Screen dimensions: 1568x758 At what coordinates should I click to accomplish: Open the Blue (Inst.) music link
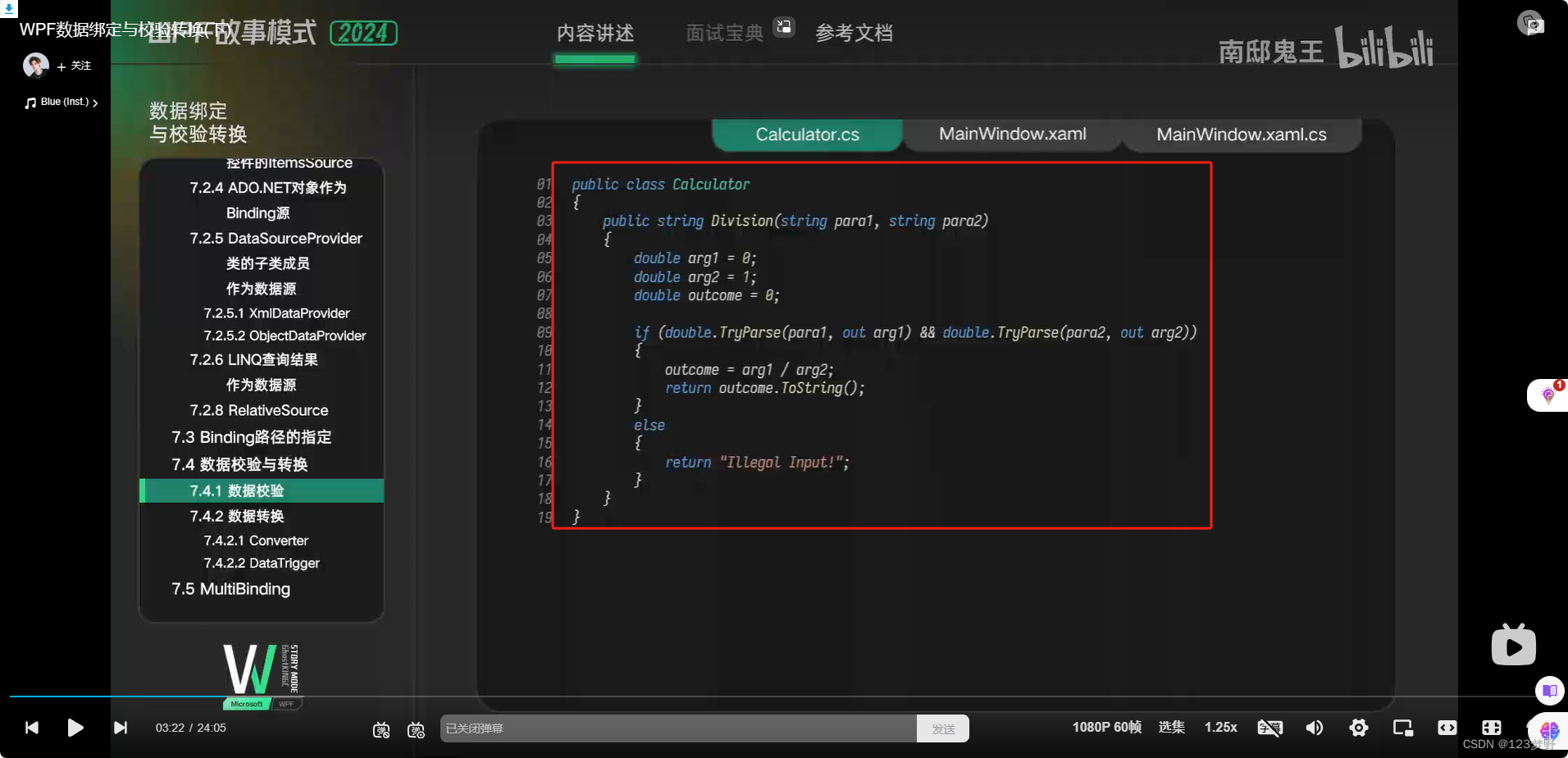pyautogui.click(x=62, y=103)
